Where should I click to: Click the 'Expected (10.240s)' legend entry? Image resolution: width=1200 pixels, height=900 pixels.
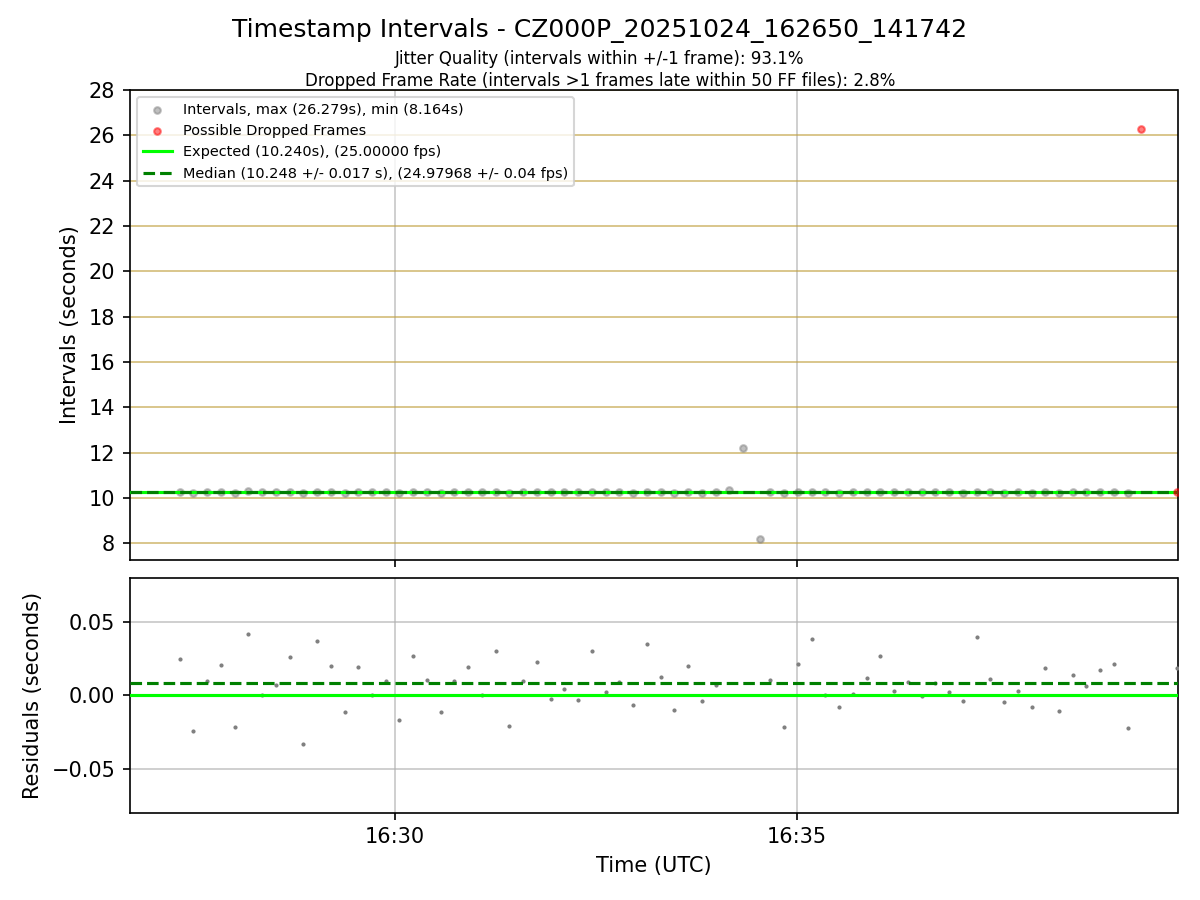tap(312, 151)
